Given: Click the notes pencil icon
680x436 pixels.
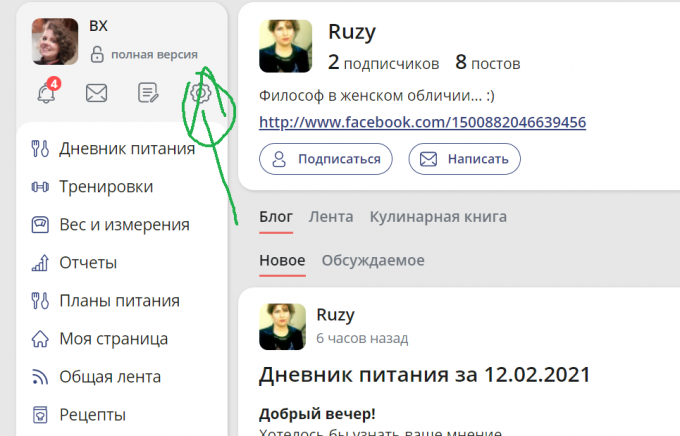Looking at the screenshot, I should [x=148, y=93].
